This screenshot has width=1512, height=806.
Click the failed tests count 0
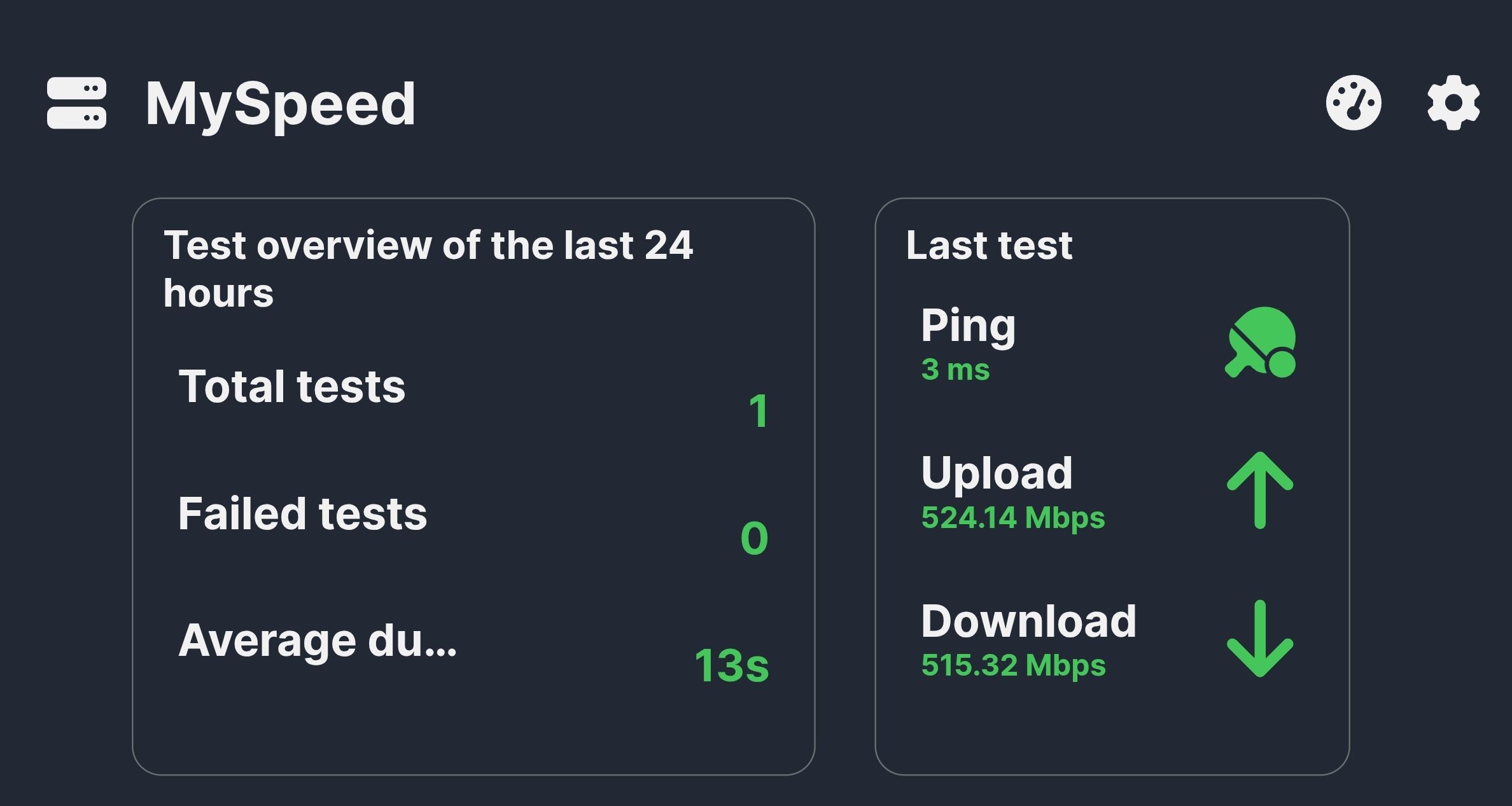click(754, 538)
